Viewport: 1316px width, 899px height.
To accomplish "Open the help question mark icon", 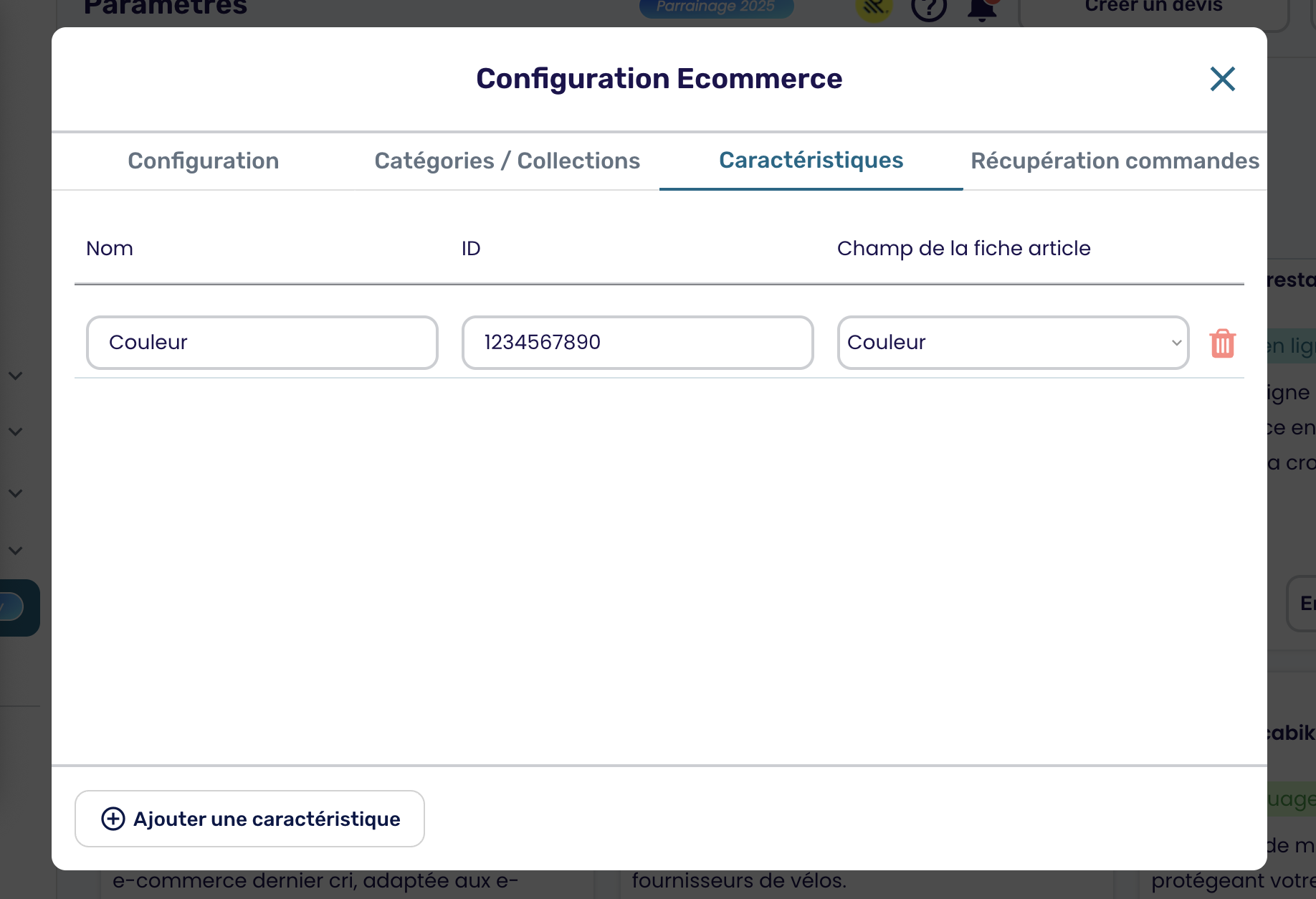I will [929, 9].
